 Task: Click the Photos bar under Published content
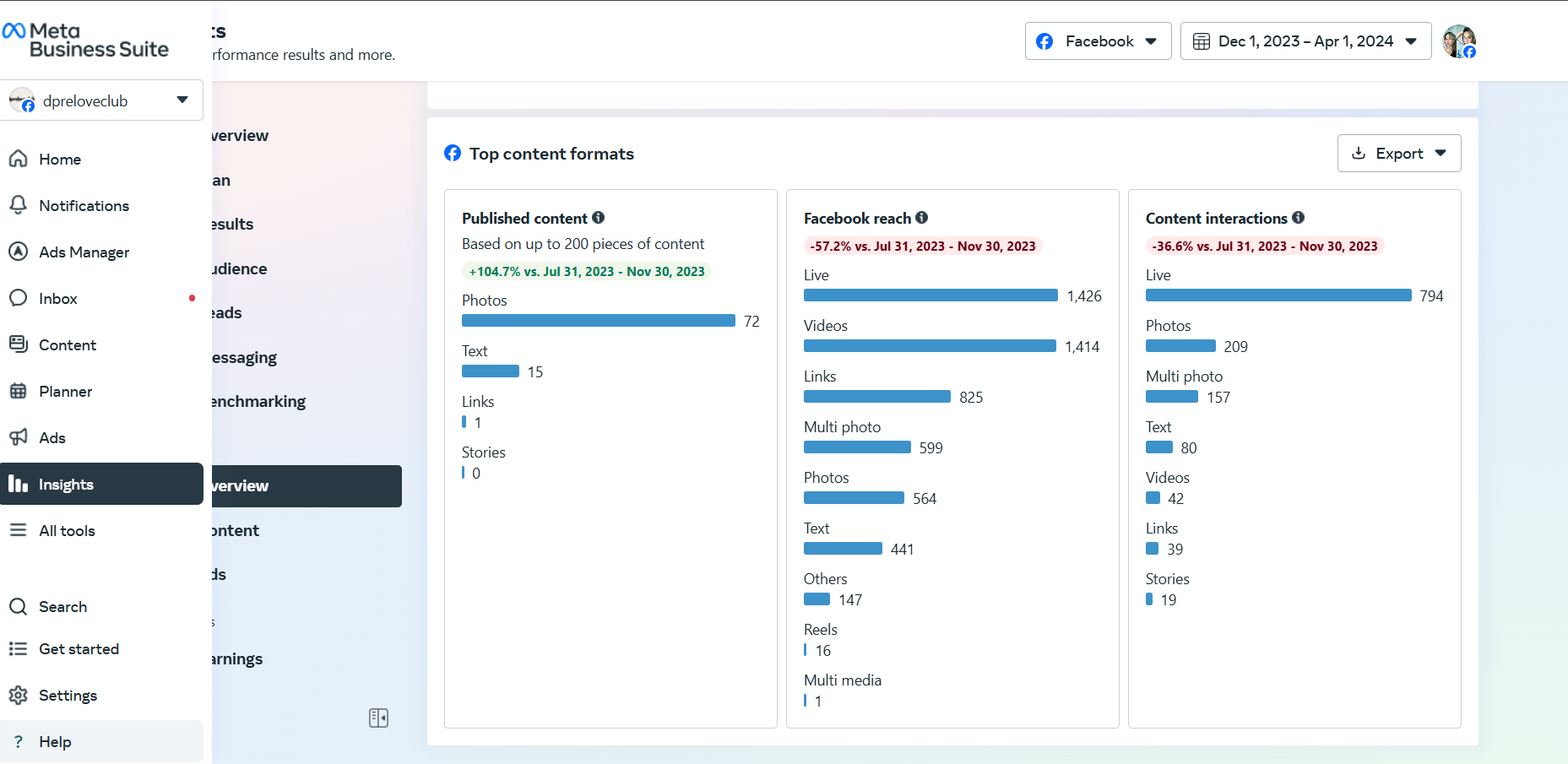pyautogui.click(x=599, y=321)
